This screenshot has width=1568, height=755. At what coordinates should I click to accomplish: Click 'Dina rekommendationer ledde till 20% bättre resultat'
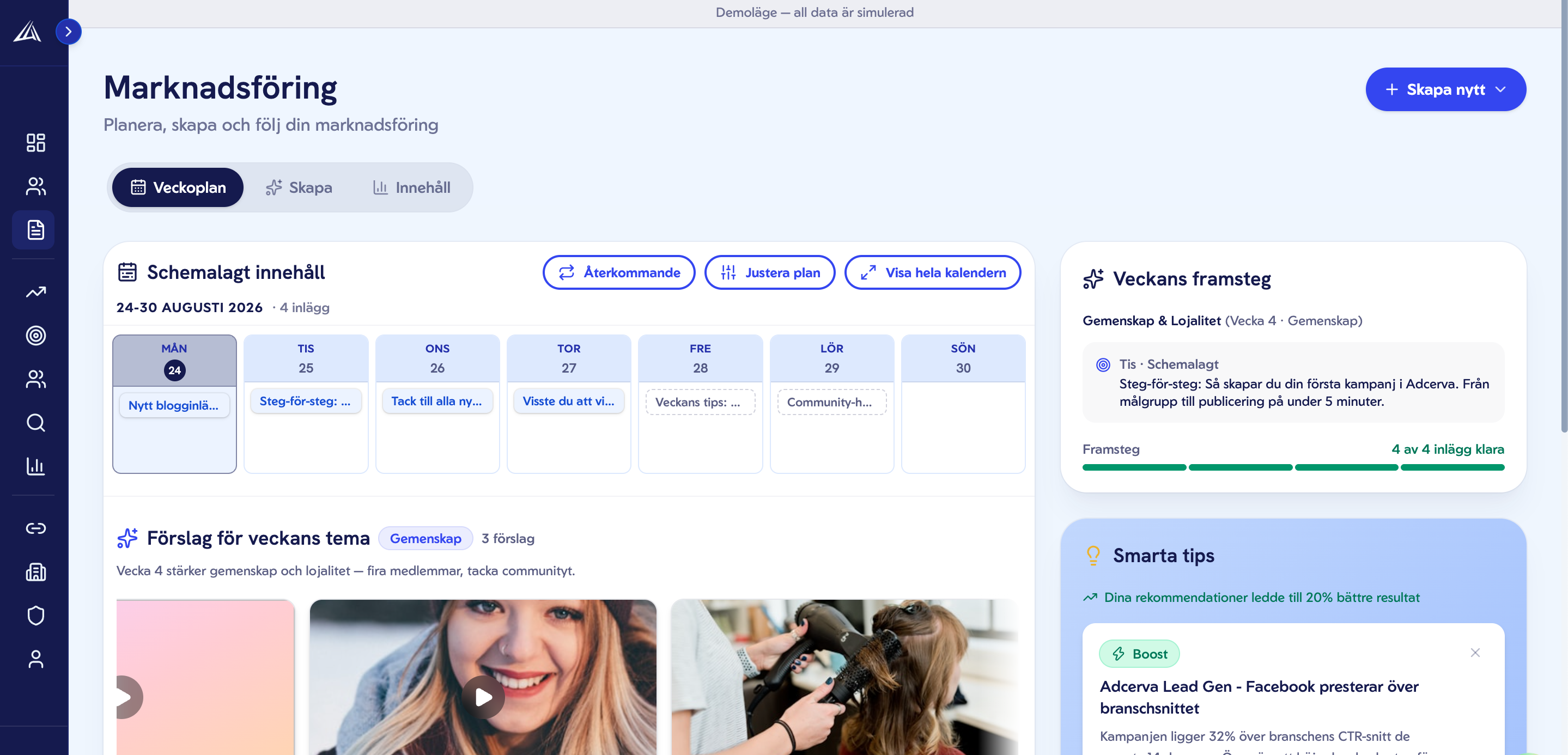pyautogui.click(x=1262, y=598)
